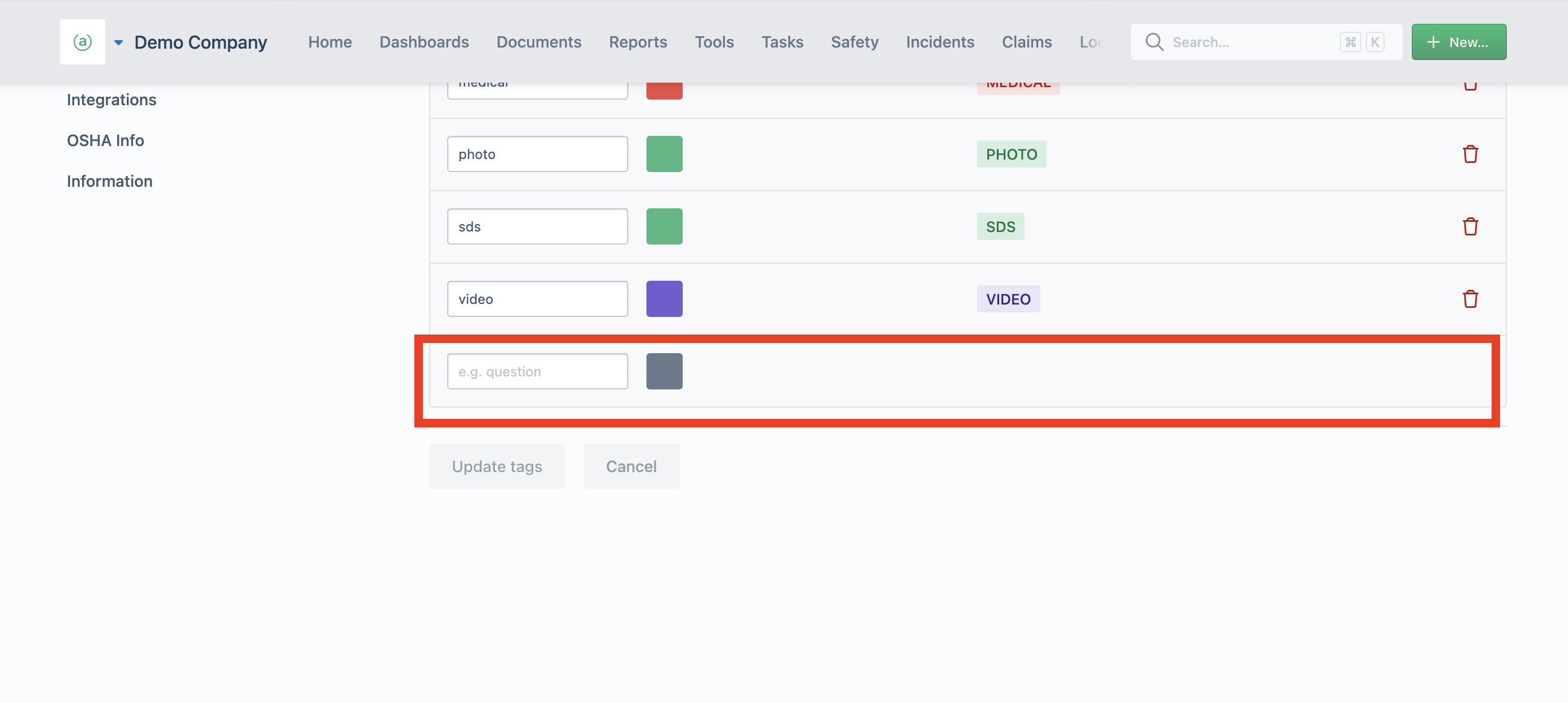
Task: Click the company logo icon
Action: pyautogui.click(x=82, y=42)
